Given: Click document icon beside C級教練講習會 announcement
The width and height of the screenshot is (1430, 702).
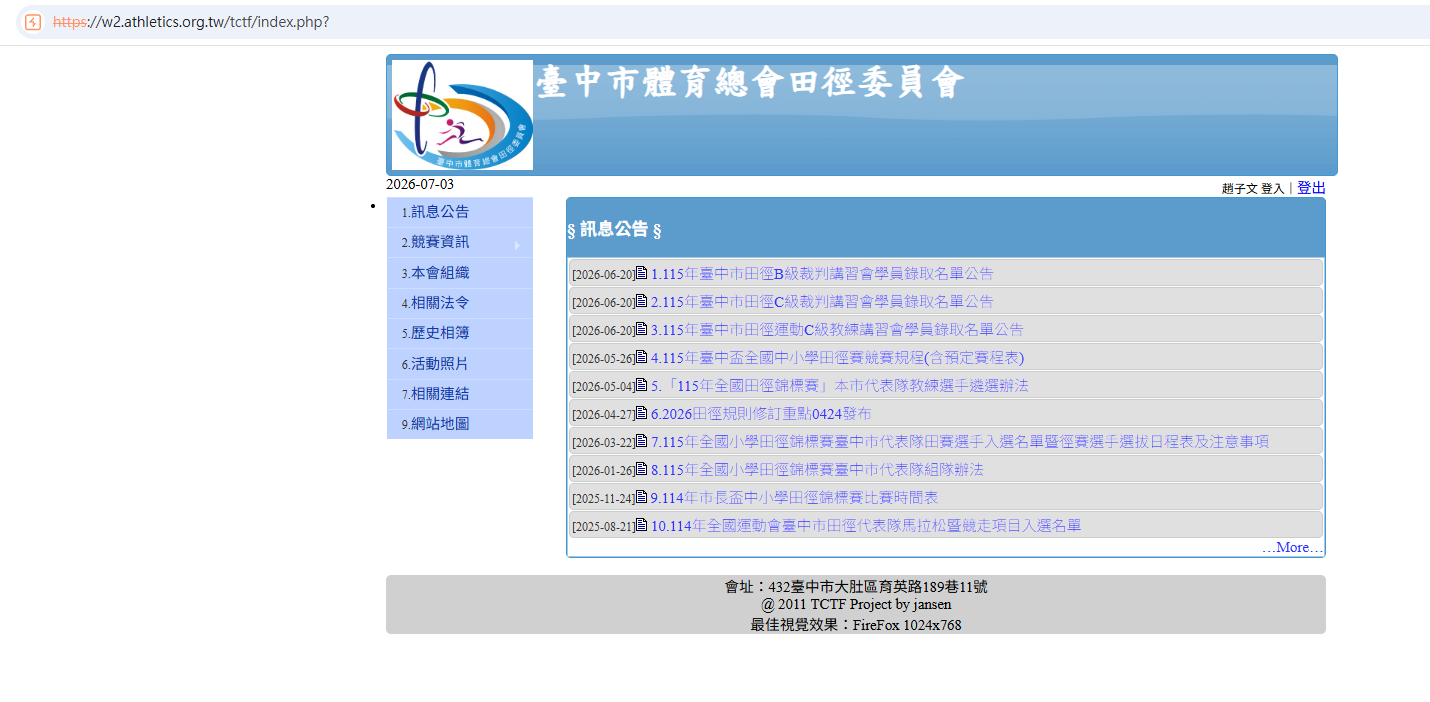Looking at the screenshot, I should pyautogui.click(x=642, y=328).
